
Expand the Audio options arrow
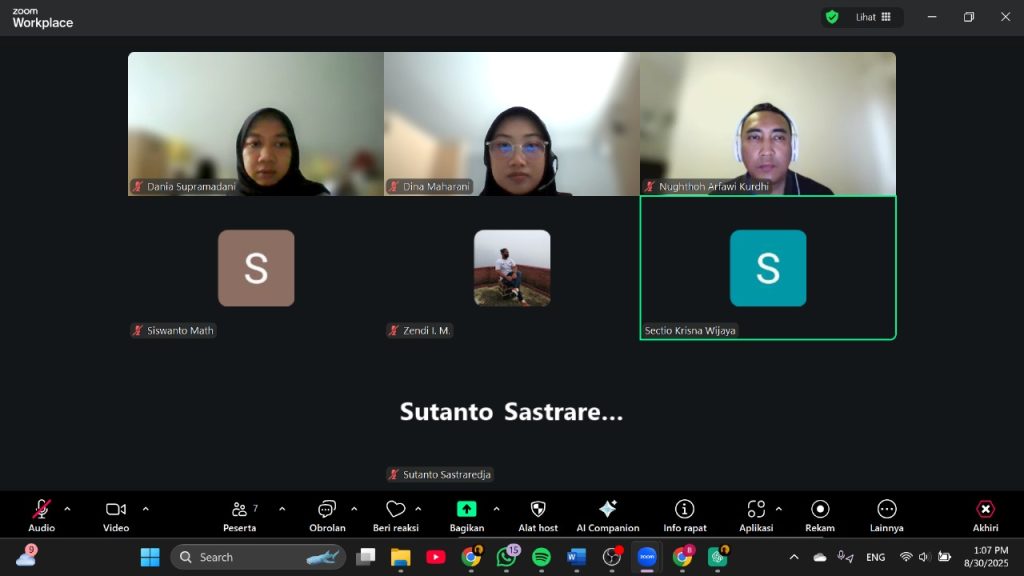pyautogui.click(x=67, y=509)
